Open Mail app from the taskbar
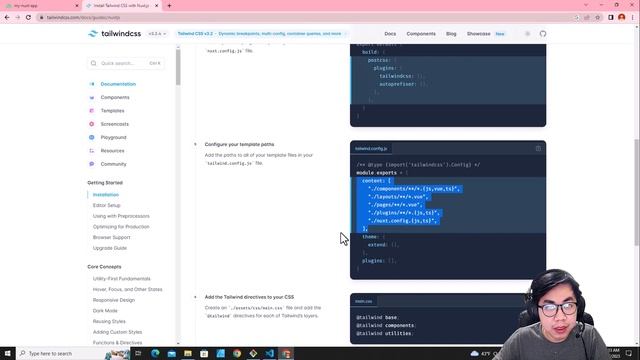The height and width of the screenshot is (360, 640). pos(171,353)
